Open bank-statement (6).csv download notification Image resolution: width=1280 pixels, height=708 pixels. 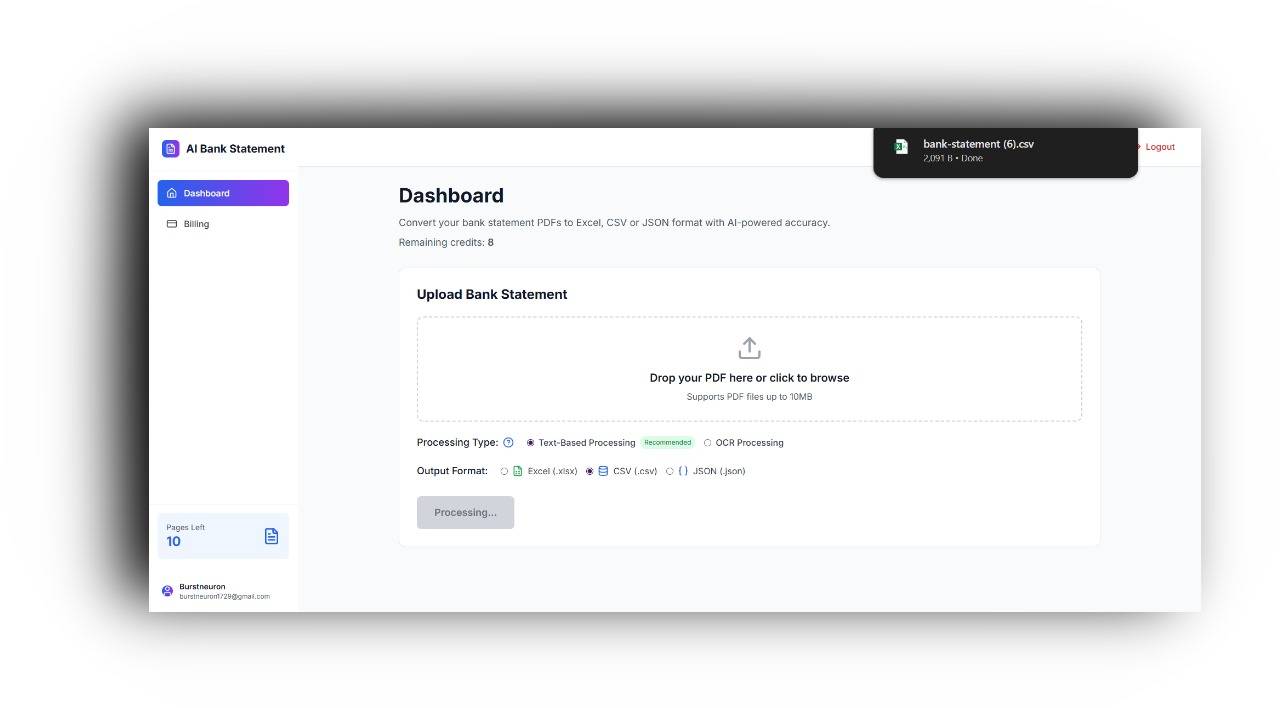click(1005, 152)
